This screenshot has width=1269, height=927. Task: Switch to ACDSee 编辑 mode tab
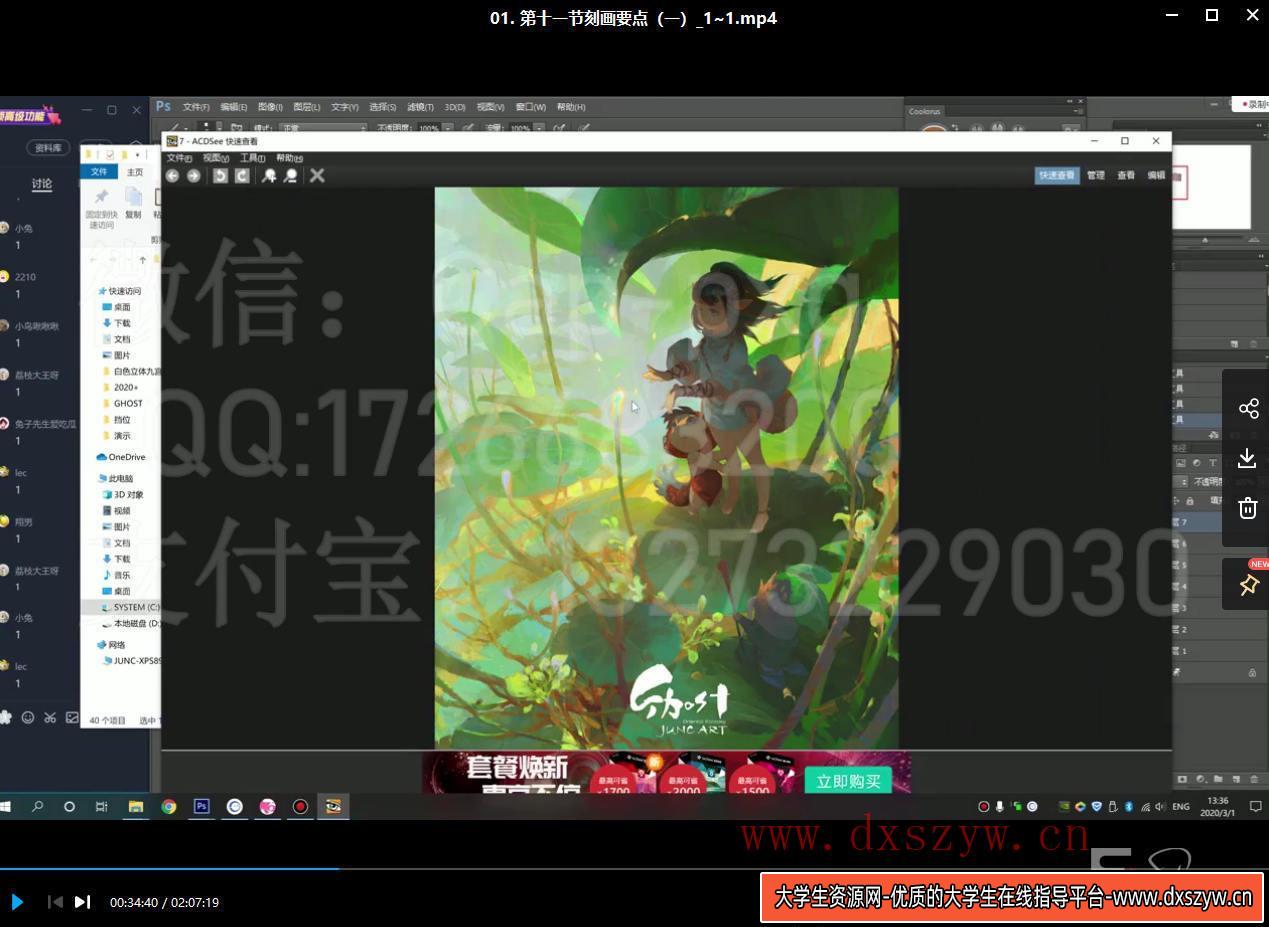[x=1156, y=175]
